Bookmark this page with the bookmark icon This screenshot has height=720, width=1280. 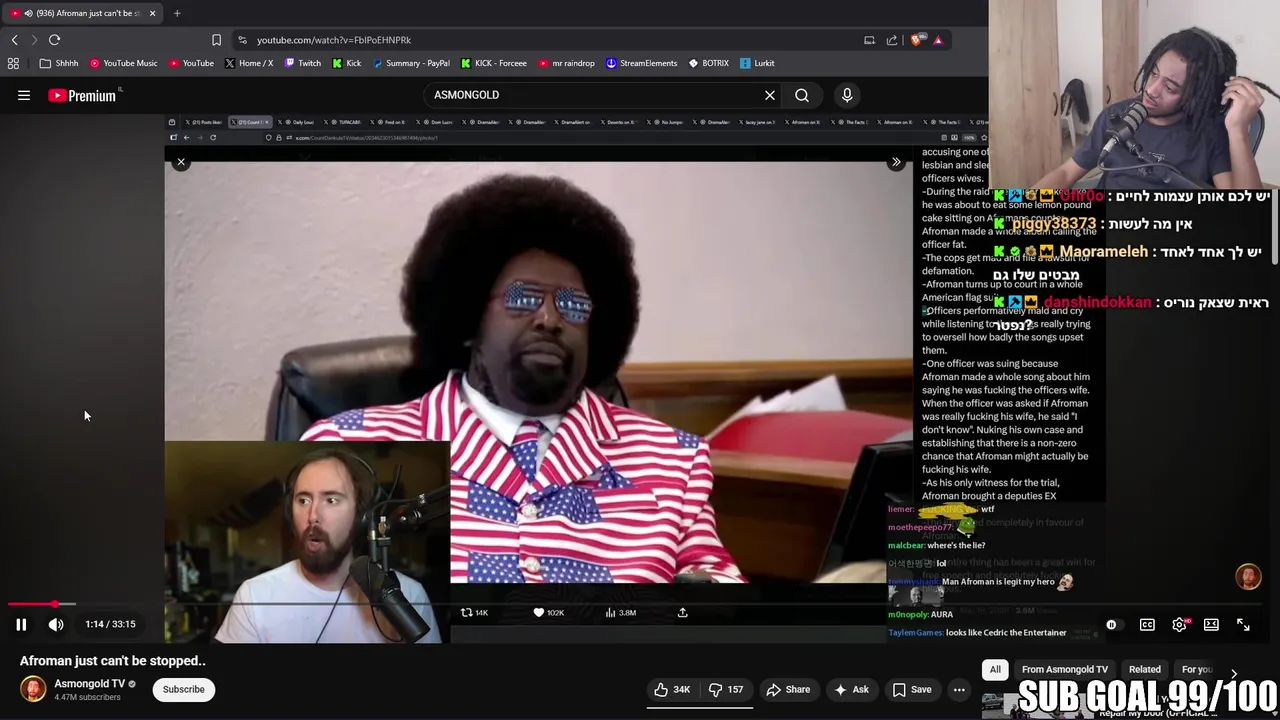[x=216, y=40]
